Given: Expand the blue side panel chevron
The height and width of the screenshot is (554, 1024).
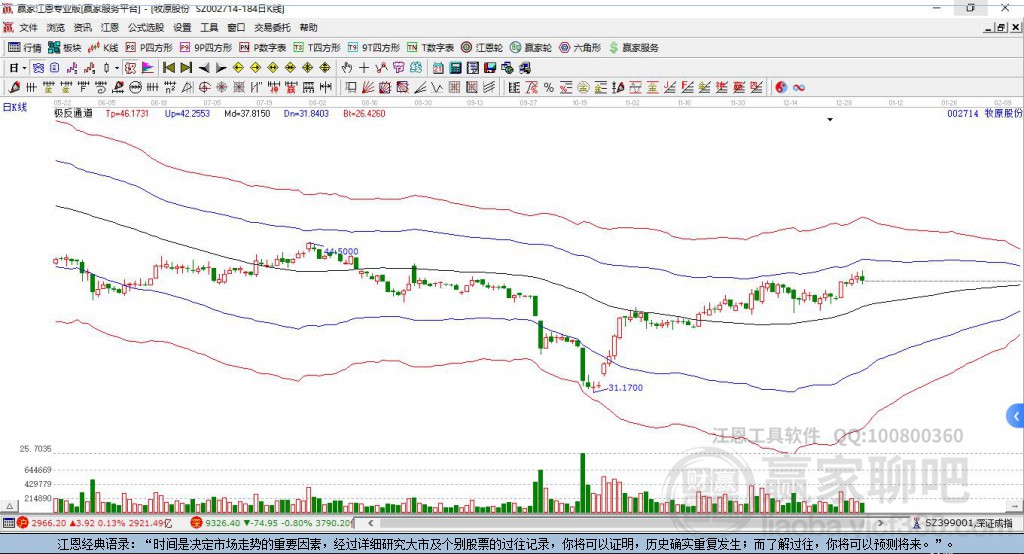Looking at the screenshot, I should tap(1016, 416).
